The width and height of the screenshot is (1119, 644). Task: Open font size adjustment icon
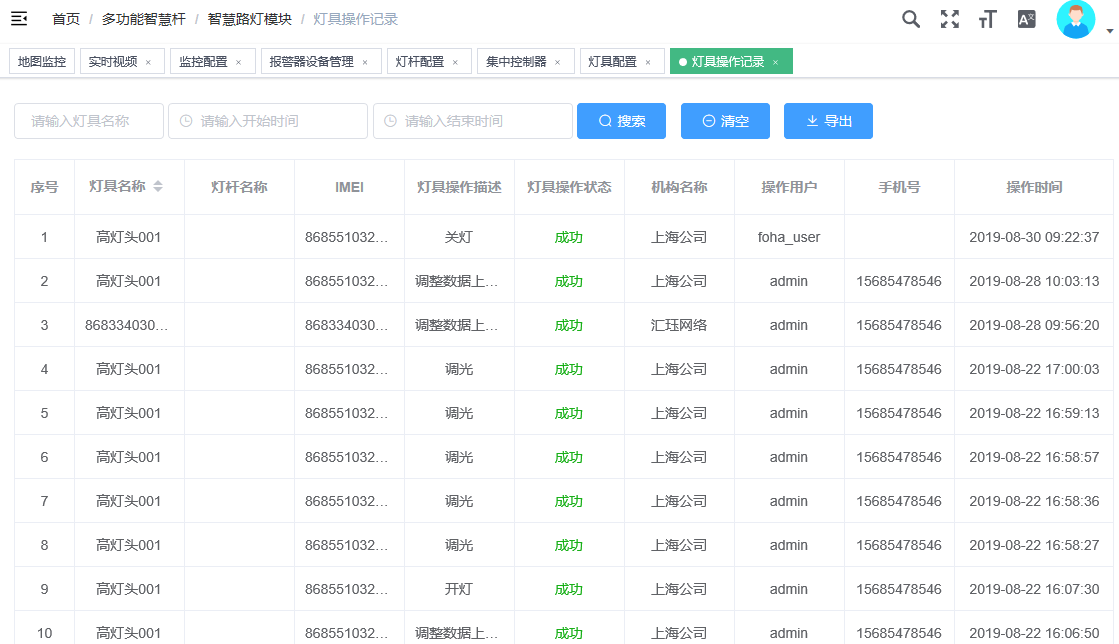tap(988, 19)
